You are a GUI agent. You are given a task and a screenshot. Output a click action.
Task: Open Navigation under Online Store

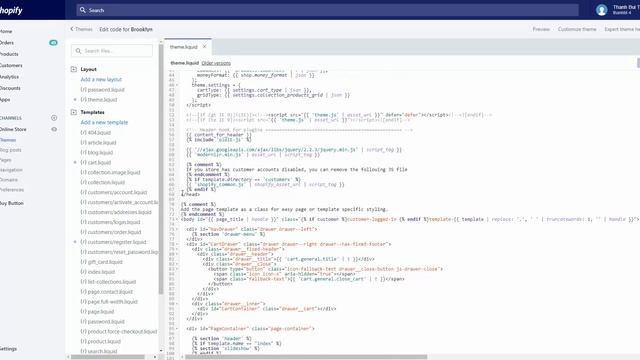tap(11, 170)
